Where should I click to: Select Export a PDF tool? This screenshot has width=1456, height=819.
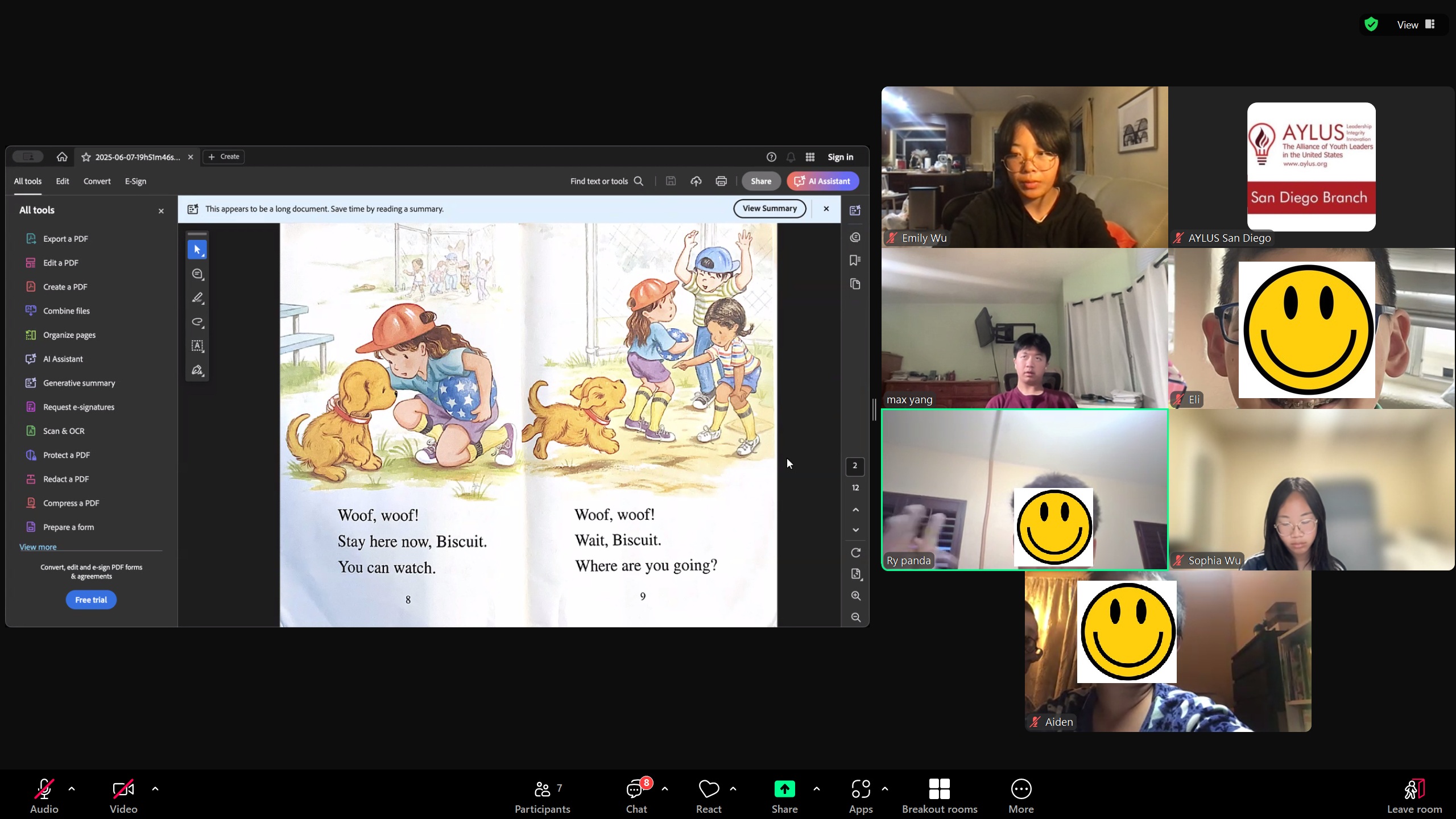tap(57, 239)
